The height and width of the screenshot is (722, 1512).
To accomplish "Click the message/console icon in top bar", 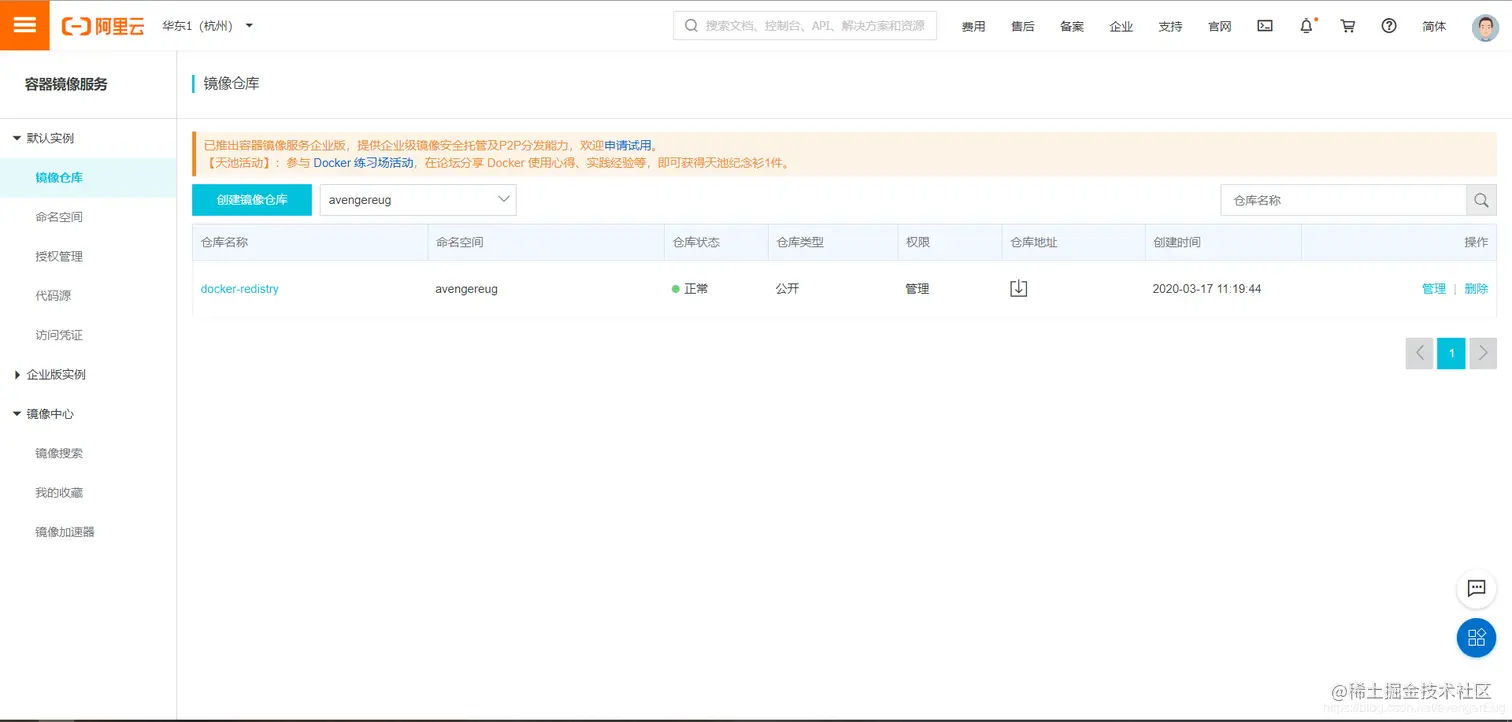I will [1264, 26].
